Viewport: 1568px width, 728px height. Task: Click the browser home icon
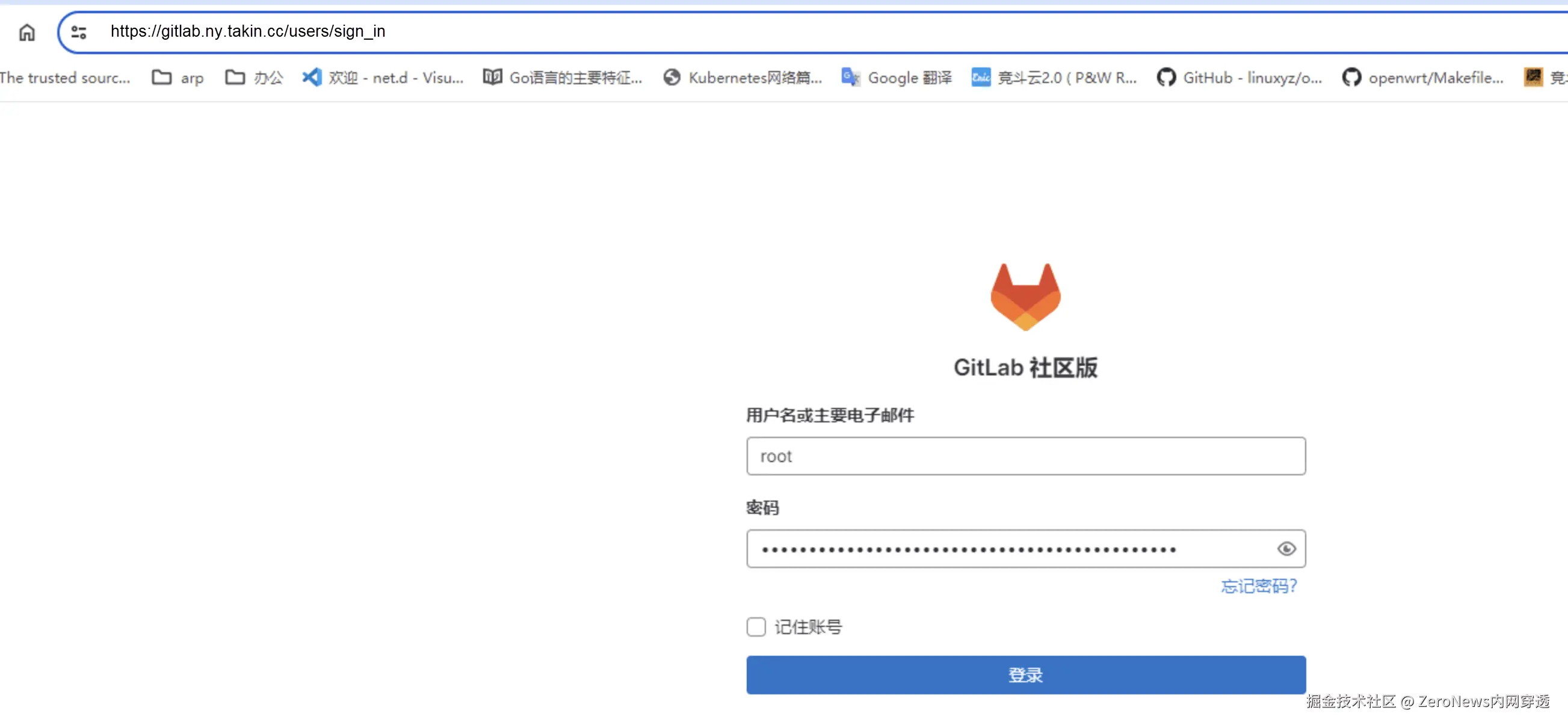tap(27, 32)
